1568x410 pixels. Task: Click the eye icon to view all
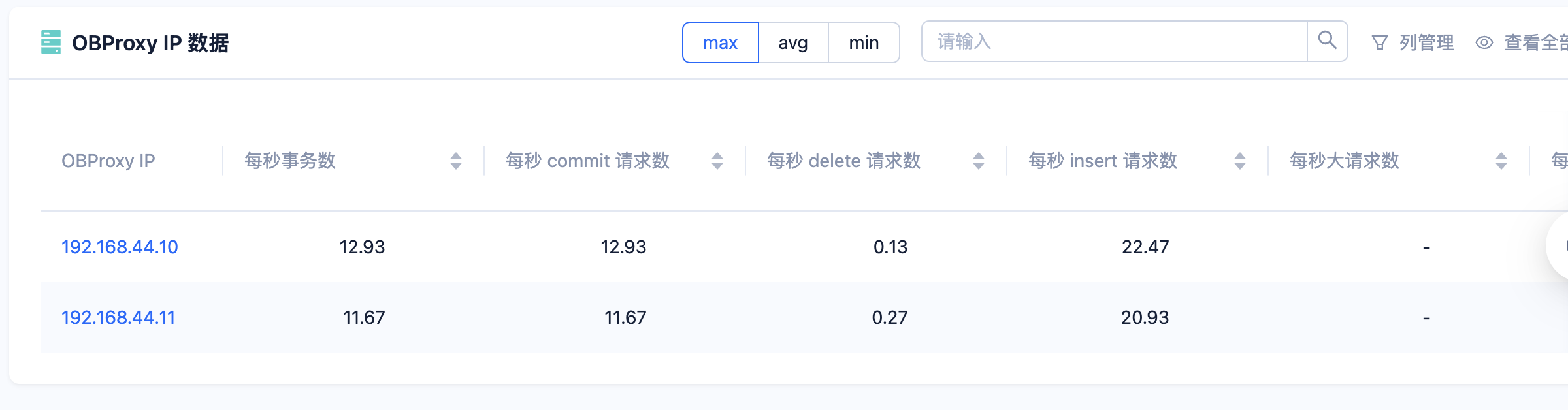pyautogui.click(x=1484, y=43)
